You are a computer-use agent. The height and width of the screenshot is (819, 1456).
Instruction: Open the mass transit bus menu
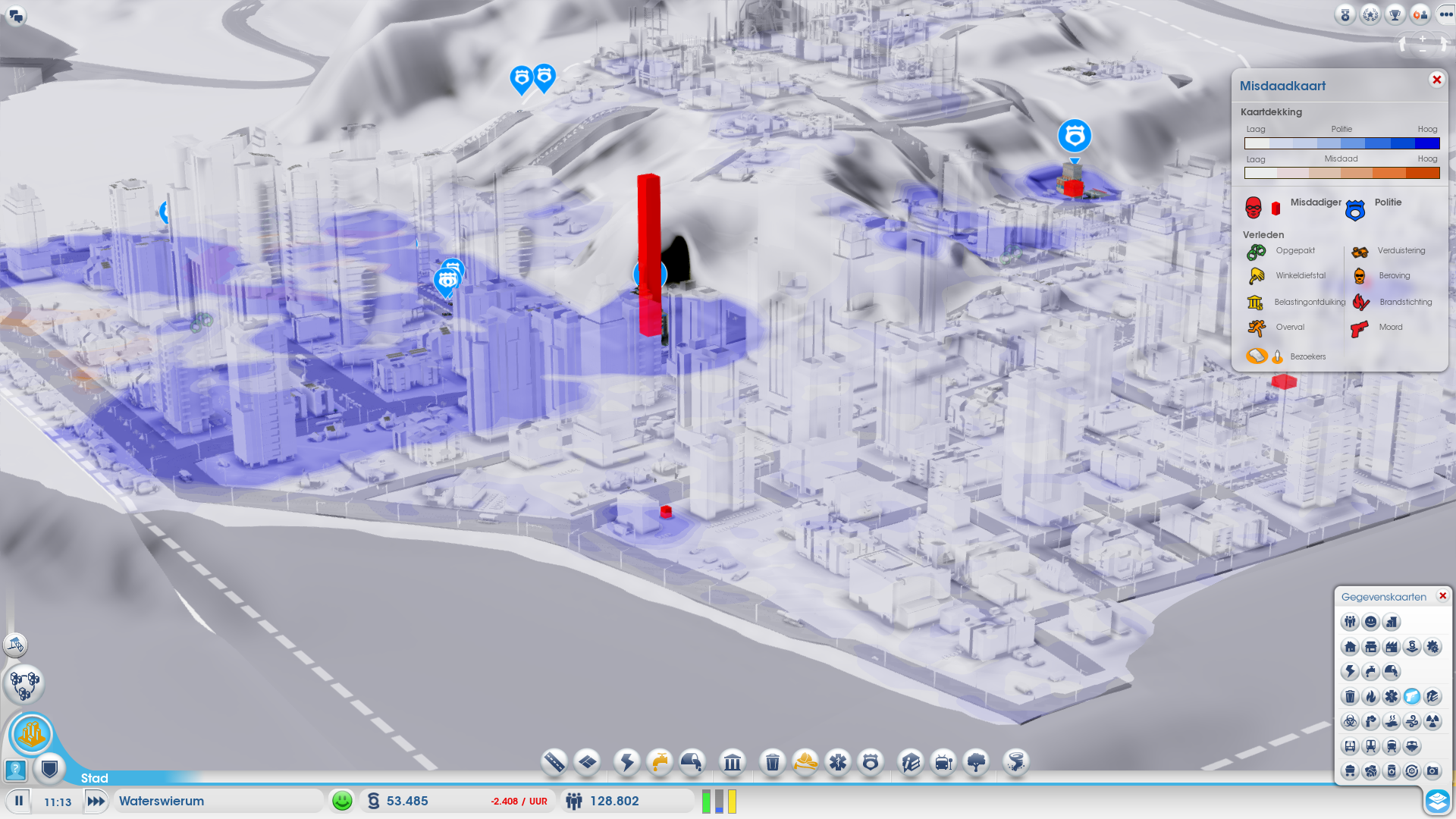coord(943,761)
